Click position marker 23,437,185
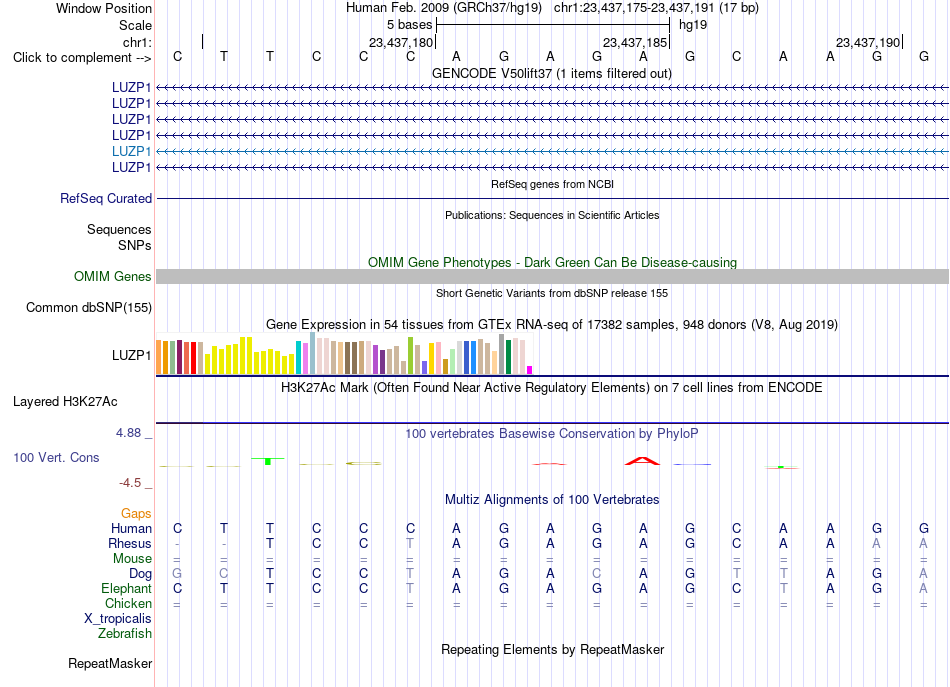This screenshot has height=687, width=950. pos(635,42)
